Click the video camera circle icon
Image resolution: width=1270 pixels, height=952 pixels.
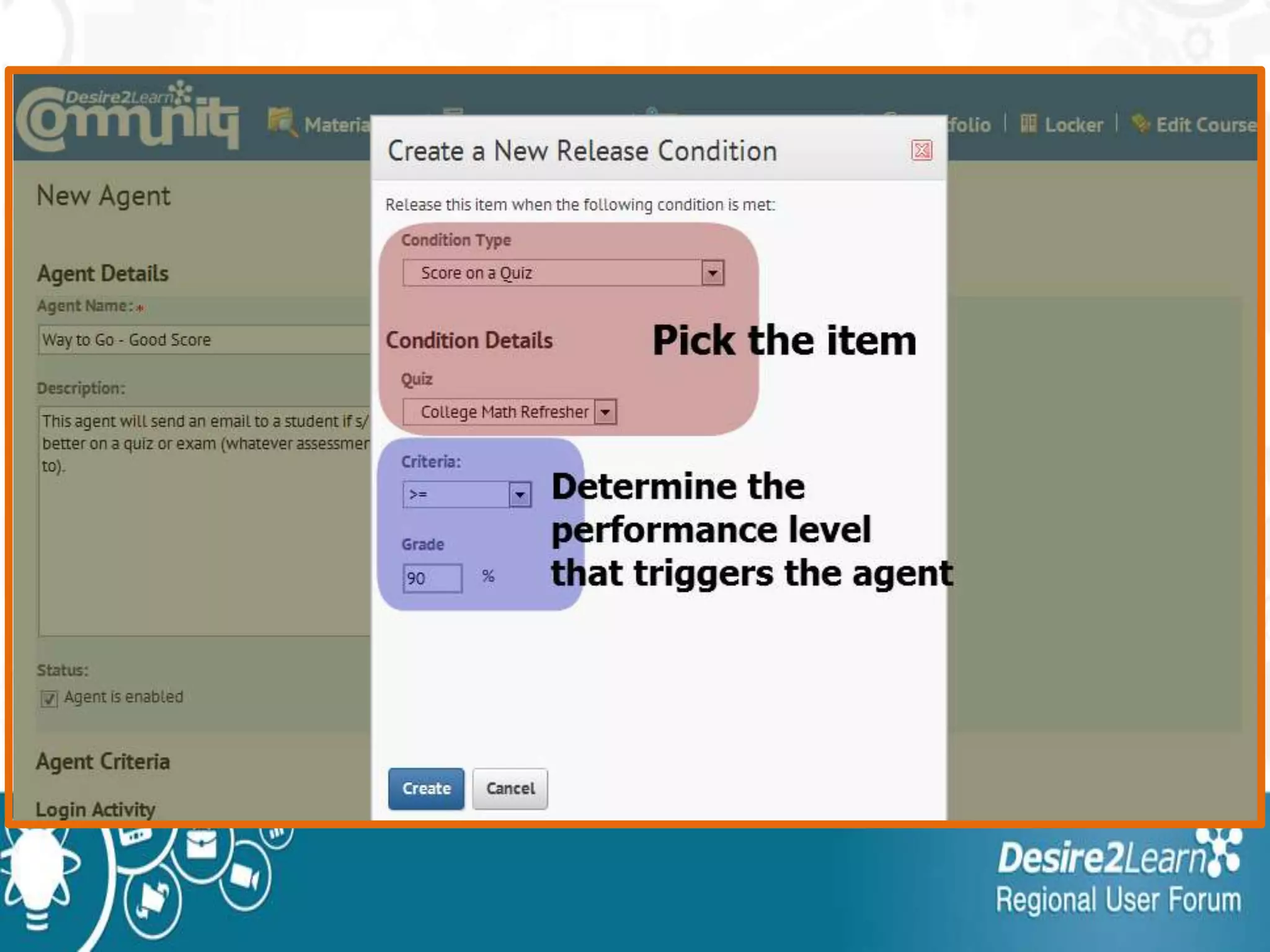point(245,878)
